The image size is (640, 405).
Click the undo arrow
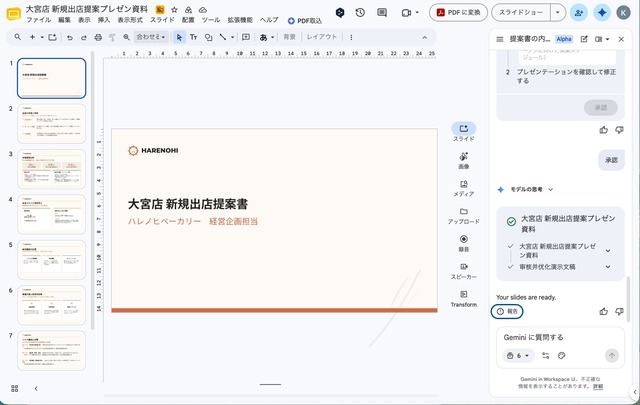click(70, 37)
